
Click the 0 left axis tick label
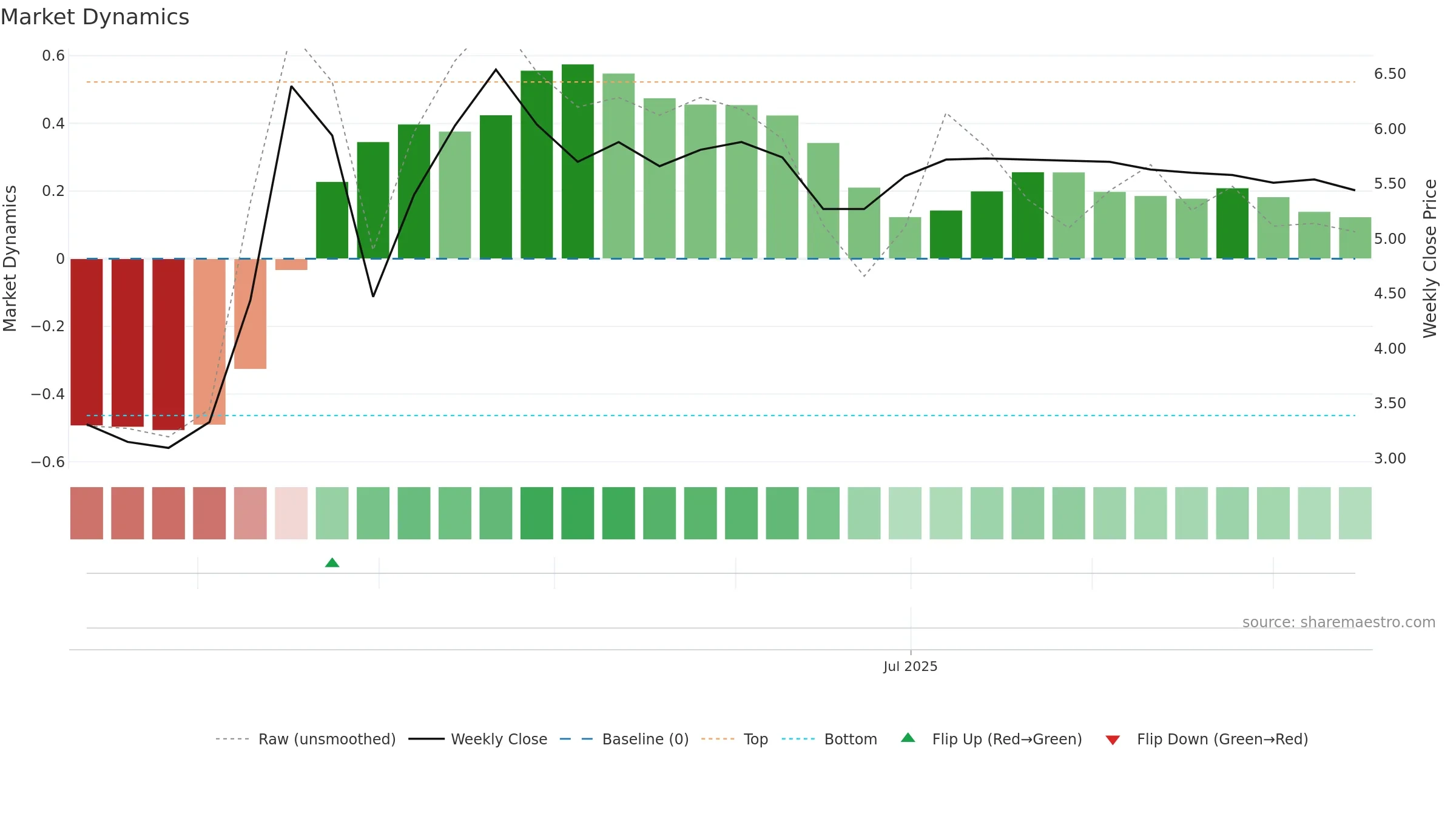(60, 259)
